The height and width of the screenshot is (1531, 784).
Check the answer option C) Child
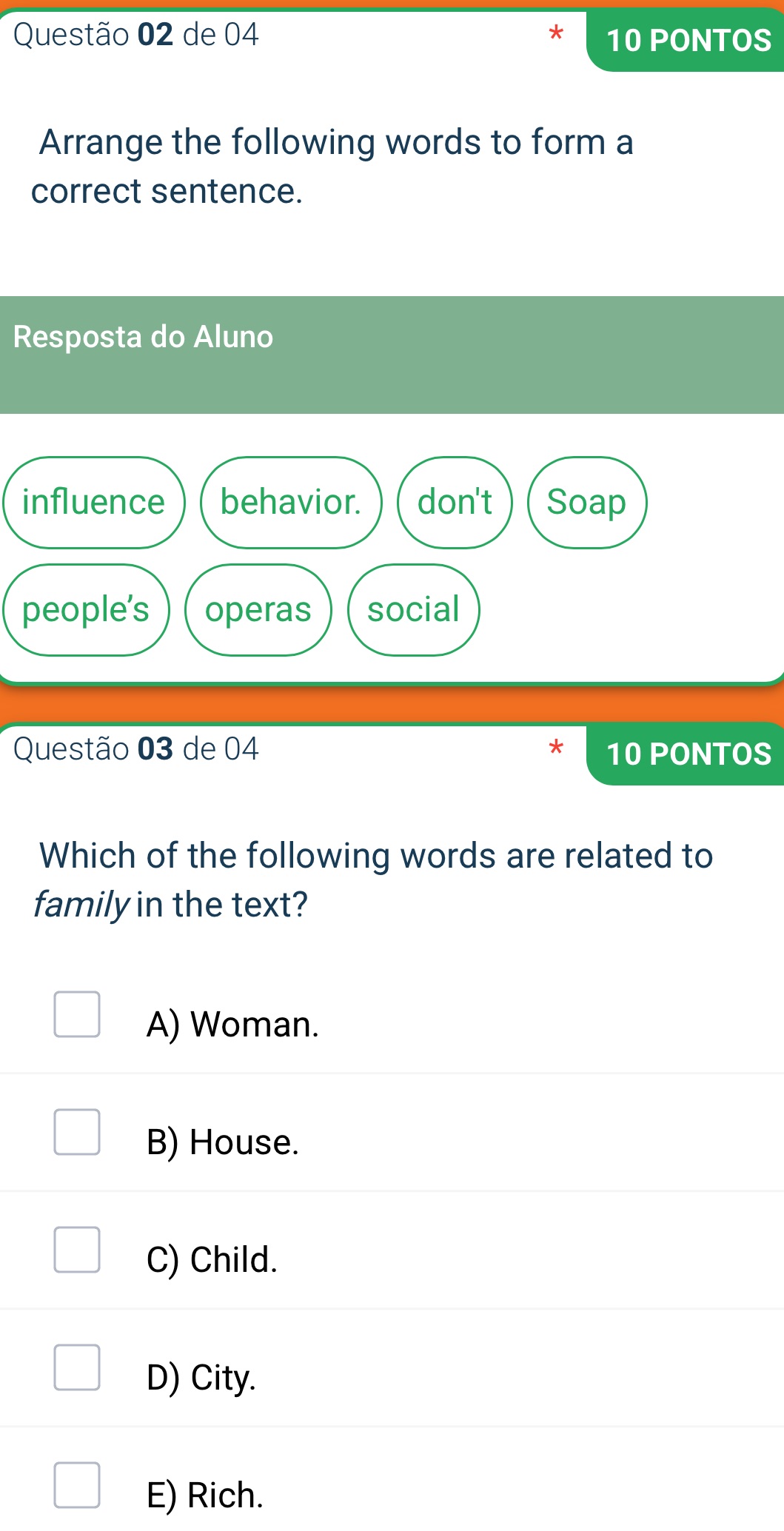[76, 1251]
